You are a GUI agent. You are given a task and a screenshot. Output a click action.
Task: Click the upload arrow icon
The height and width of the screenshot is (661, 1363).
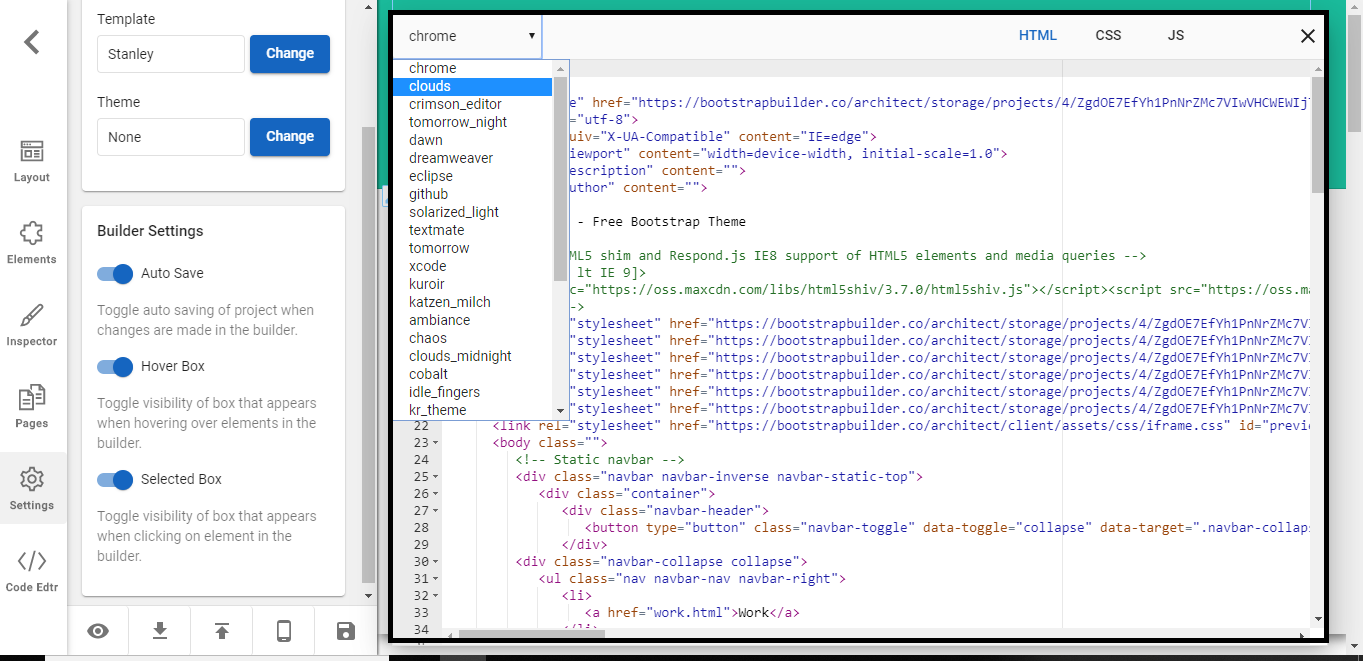(x=222, y=631)
